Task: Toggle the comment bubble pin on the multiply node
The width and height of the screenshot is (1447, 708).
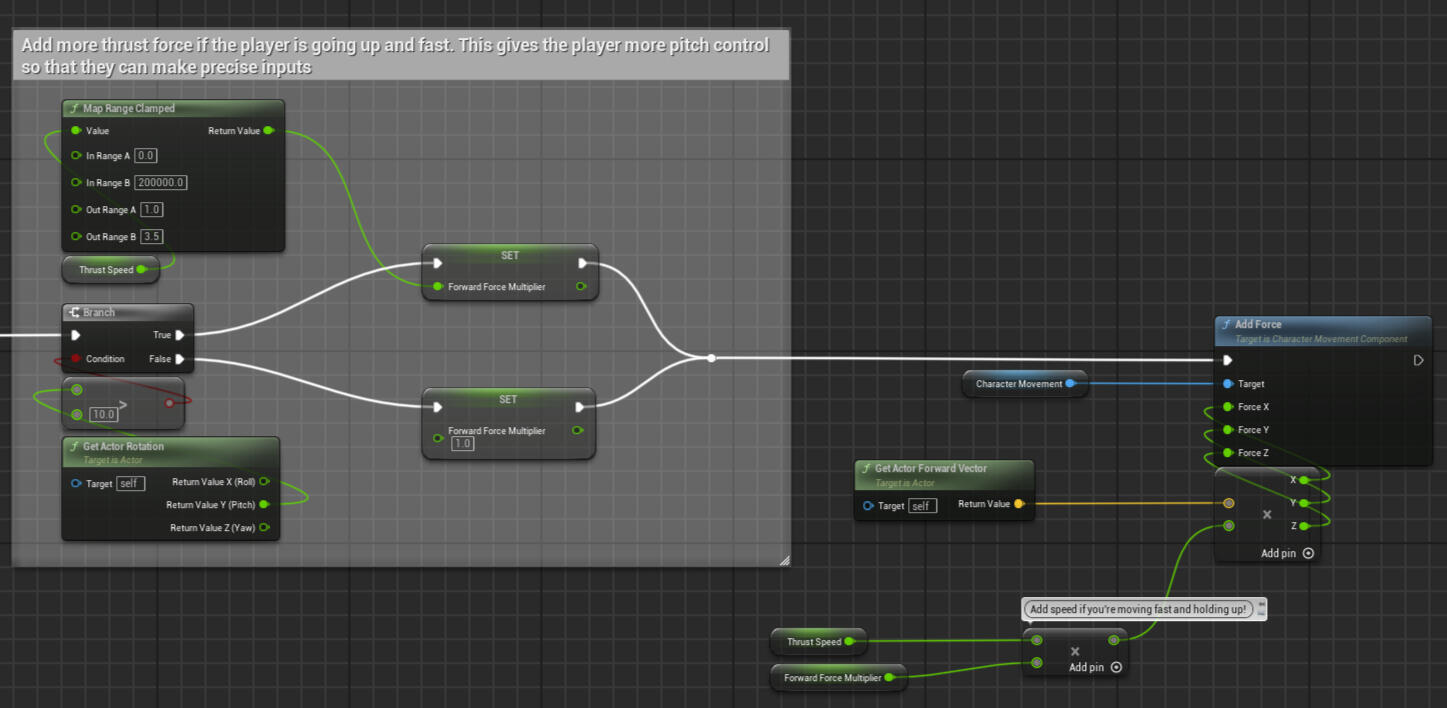Action: tap(1261, 608)
